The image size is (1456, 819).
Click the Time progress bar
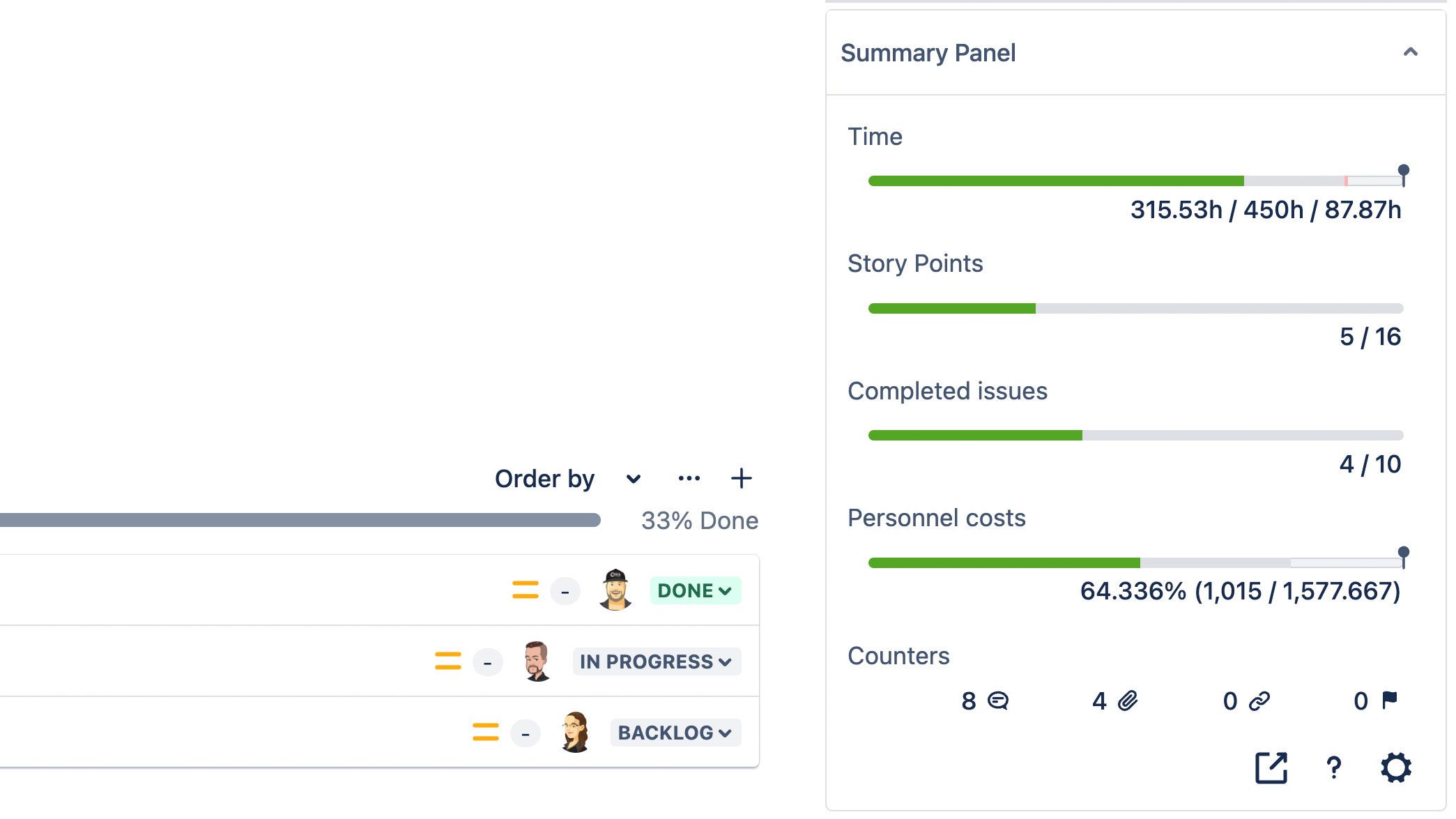pyautogui.click(x=1135, y=181)
